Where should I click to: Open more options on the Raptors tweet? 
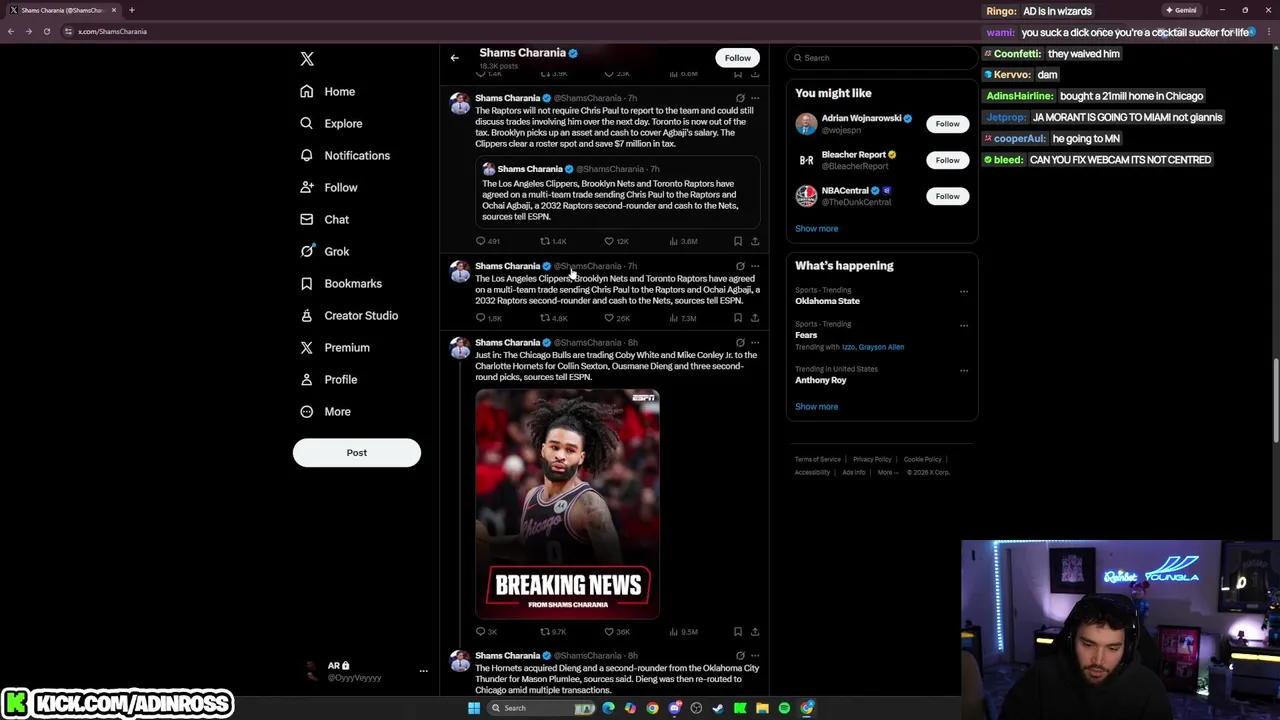click(755, 98)
